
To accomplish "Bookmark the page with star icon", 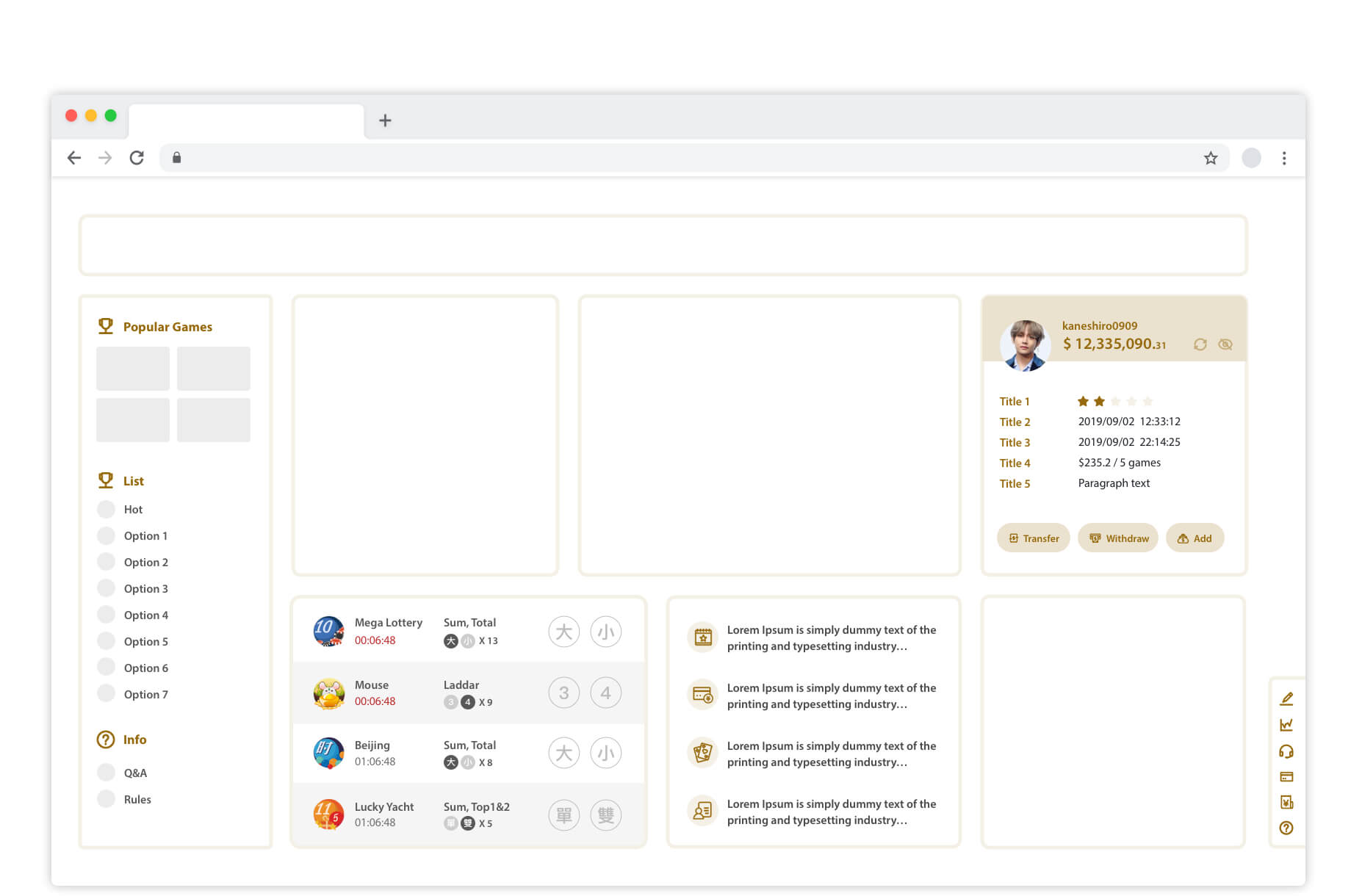I will (x=1211, y=158).
